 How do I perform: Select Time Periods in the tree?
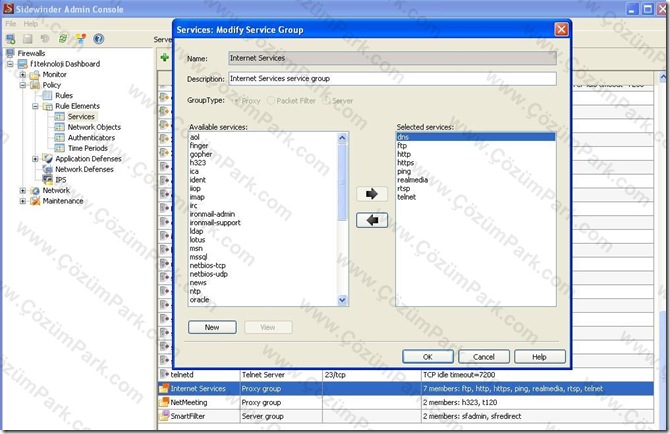[88, 148]
